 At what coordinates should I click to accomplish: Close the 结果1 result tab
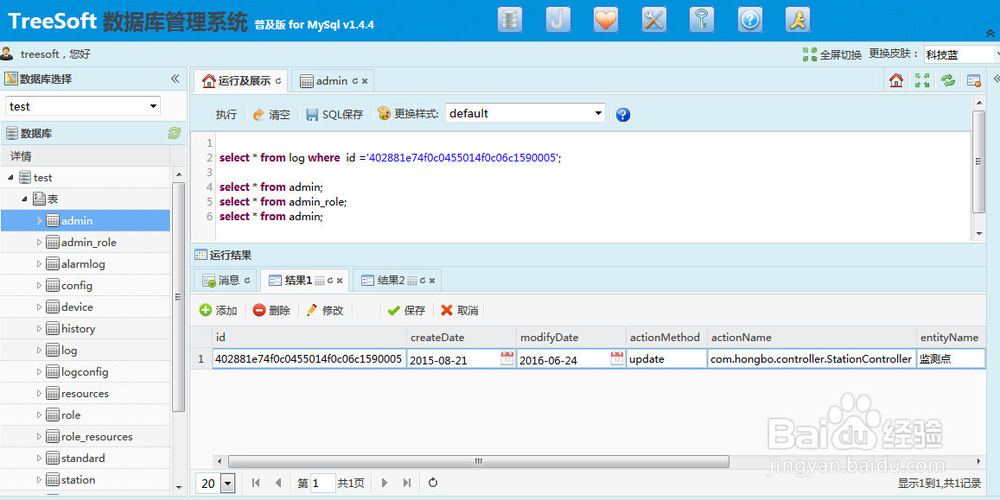pos(340,280)
